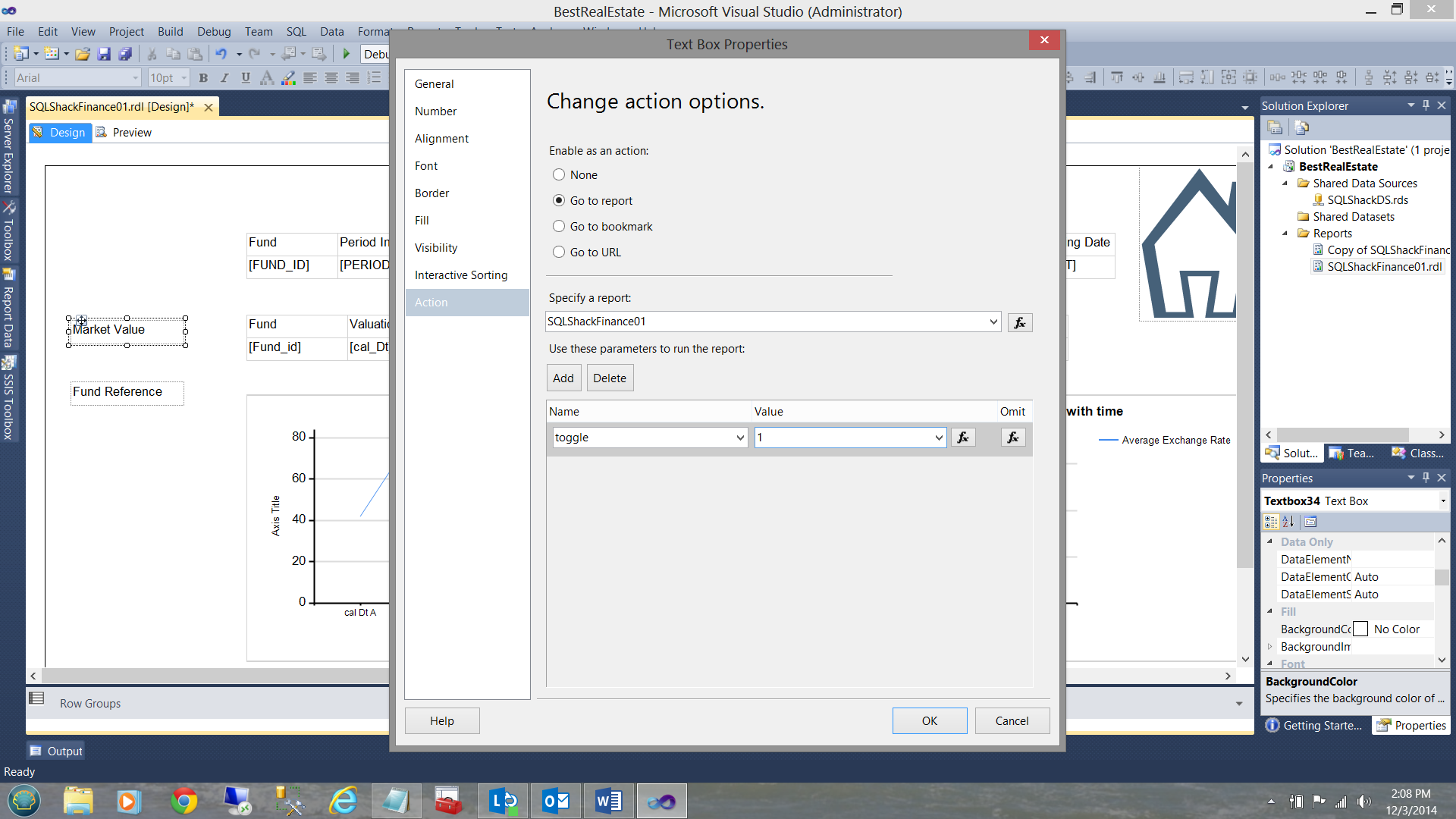Image resolution: width=1456 pixels, height=819 pixels.
Task: Choose the Go to URL option
Action: [x=559, y=253]
